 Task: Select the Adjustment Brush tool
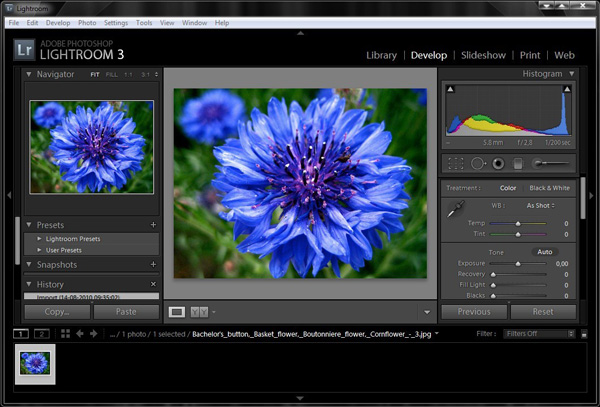[x=551, y=163]
